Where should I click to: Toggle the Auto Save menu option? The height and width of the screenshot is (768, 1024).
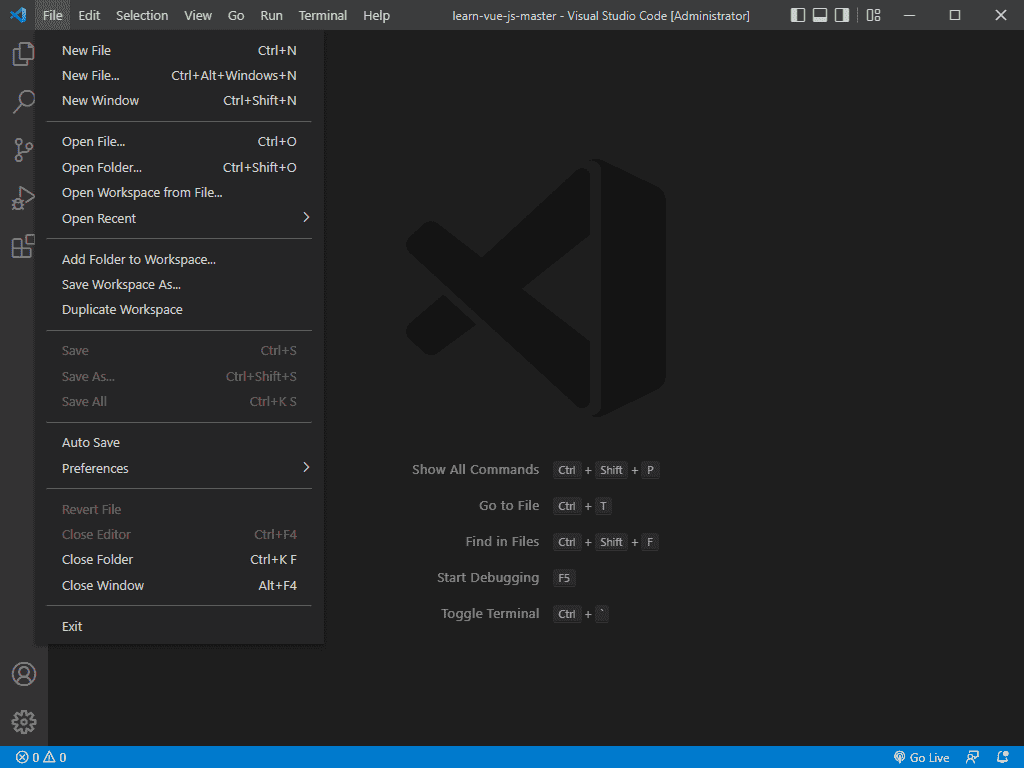click(x=179, y=442)
